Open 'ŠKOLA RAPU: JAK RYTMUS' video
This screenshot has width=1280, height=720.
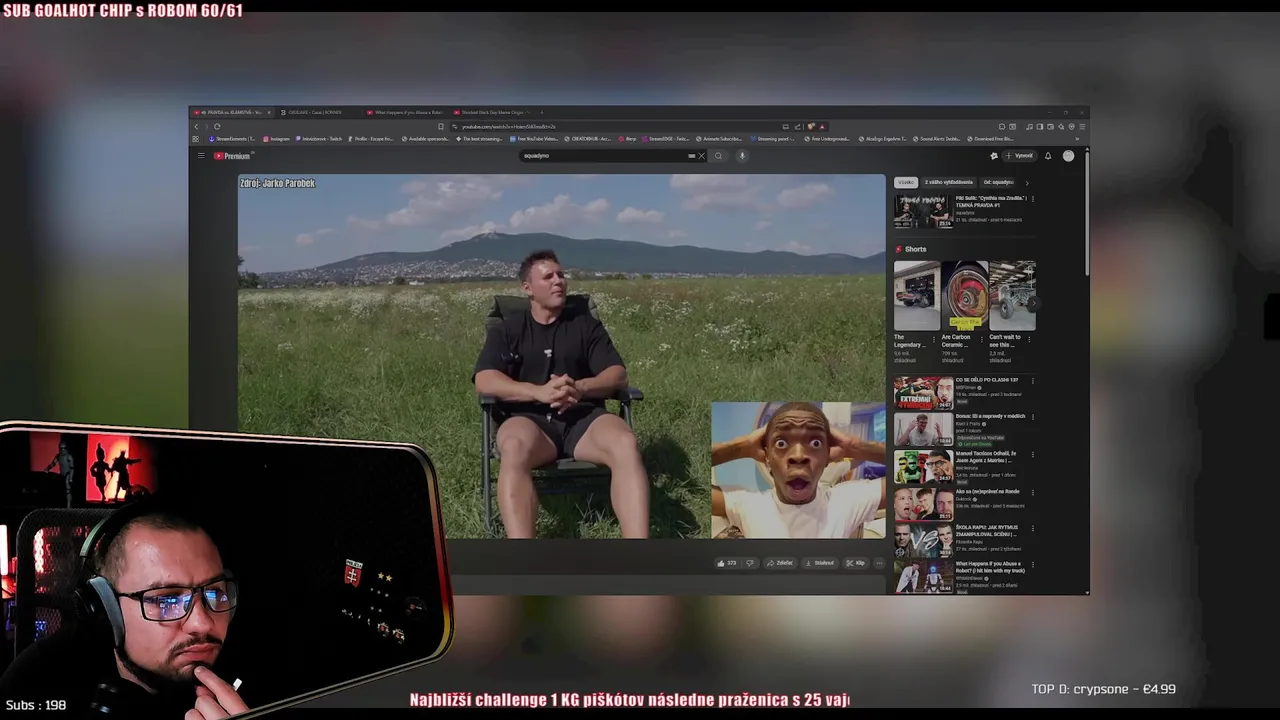[x=923, y=541]
